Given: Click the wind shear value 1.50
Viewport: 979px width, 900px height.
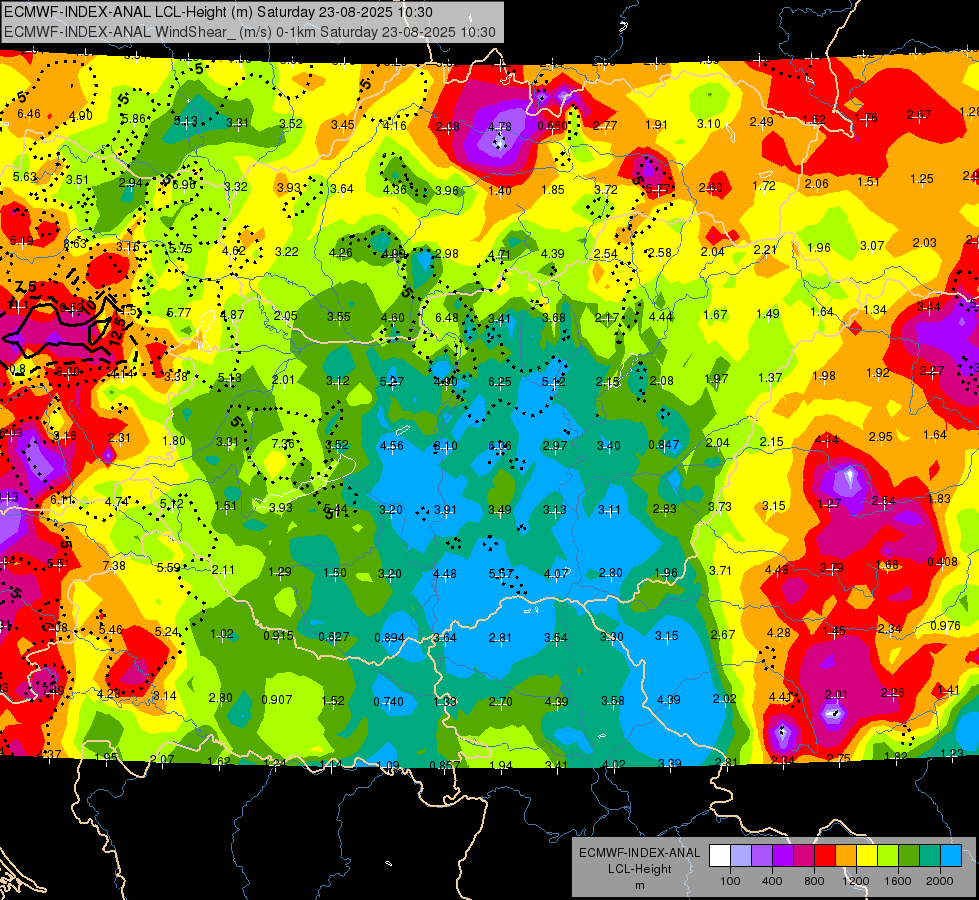Looking at the screenshot, I should tap(335, 573).
